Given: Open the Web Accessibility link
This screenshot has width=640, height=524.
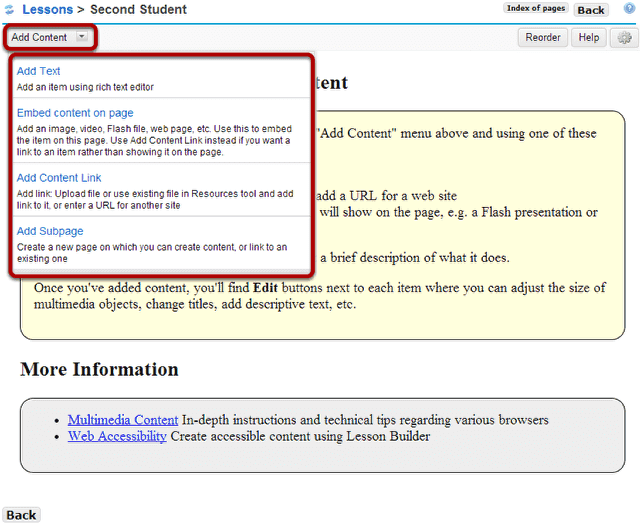Looking at the screenshot, I should [x=117, y=436].
